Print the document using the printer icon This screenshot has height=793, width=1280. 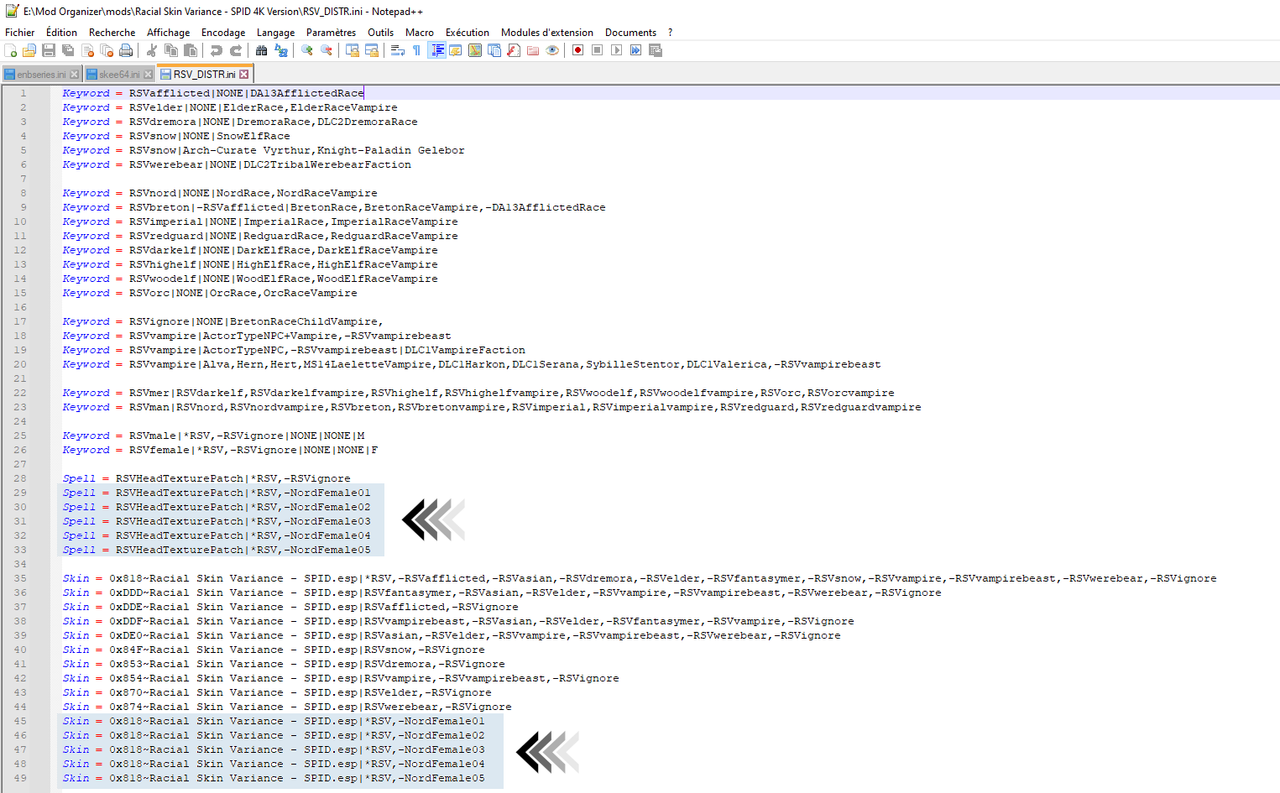(125, 50)
